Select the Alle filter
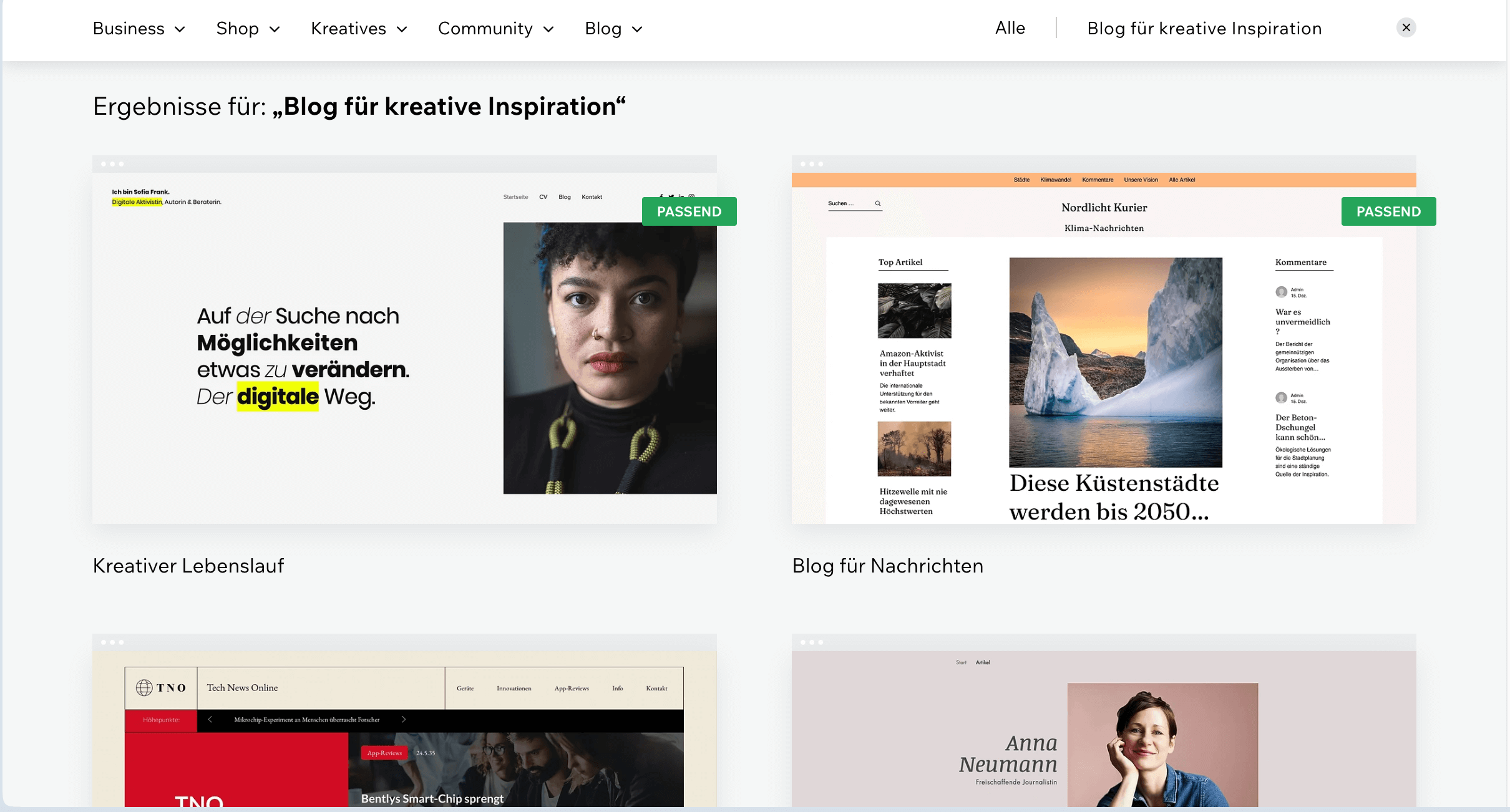1510x812 pixels. pyautogui.click(x=1010, y=28)
